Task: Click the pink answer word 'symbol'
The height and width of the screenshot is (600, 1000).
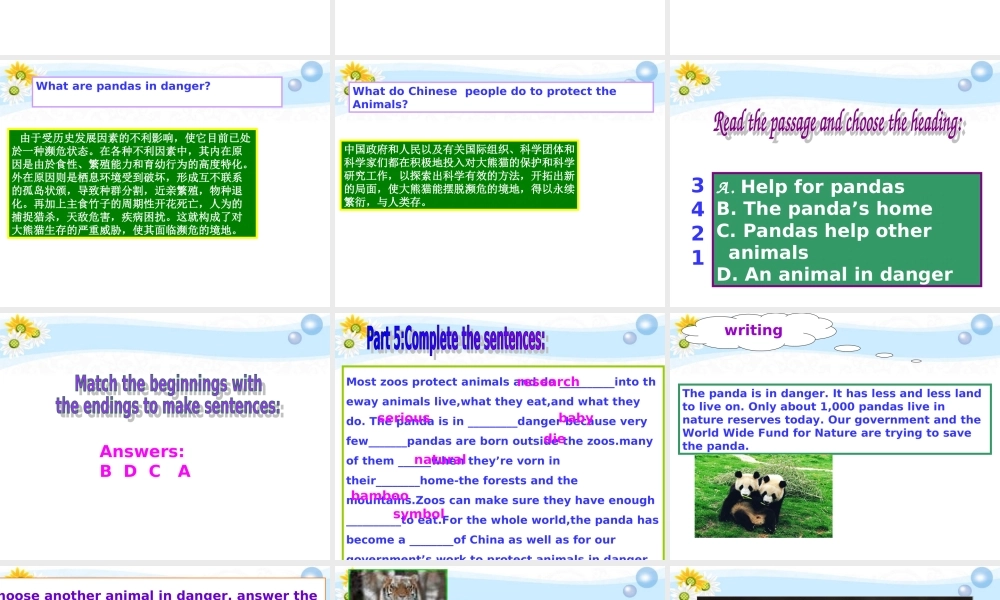Action: (x=418, y=515)
